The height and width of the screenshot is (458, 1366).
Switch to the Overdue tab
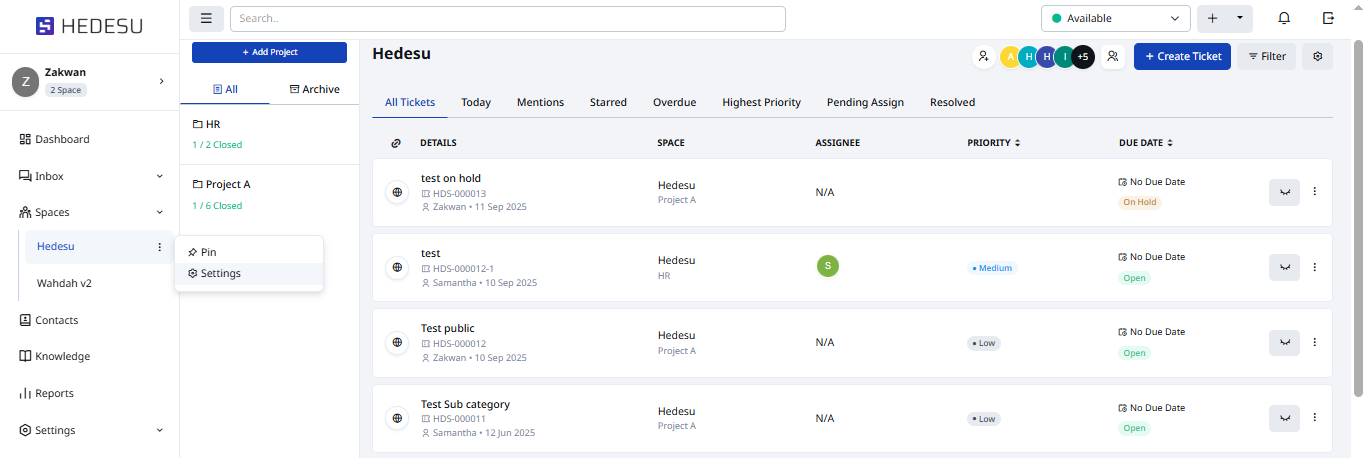coord(674,102)
